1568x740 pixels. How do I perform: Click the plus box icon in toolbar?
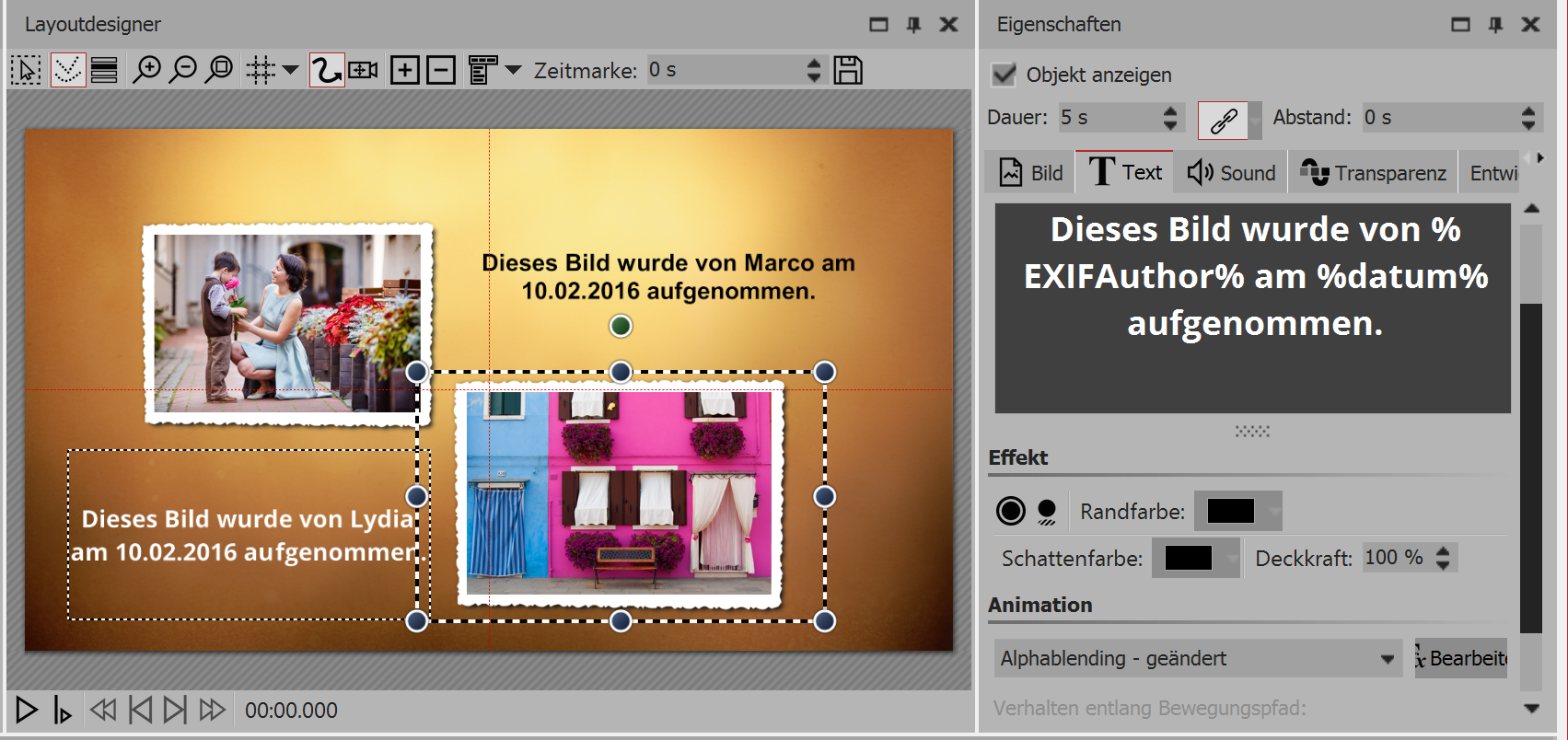[404, 70]
